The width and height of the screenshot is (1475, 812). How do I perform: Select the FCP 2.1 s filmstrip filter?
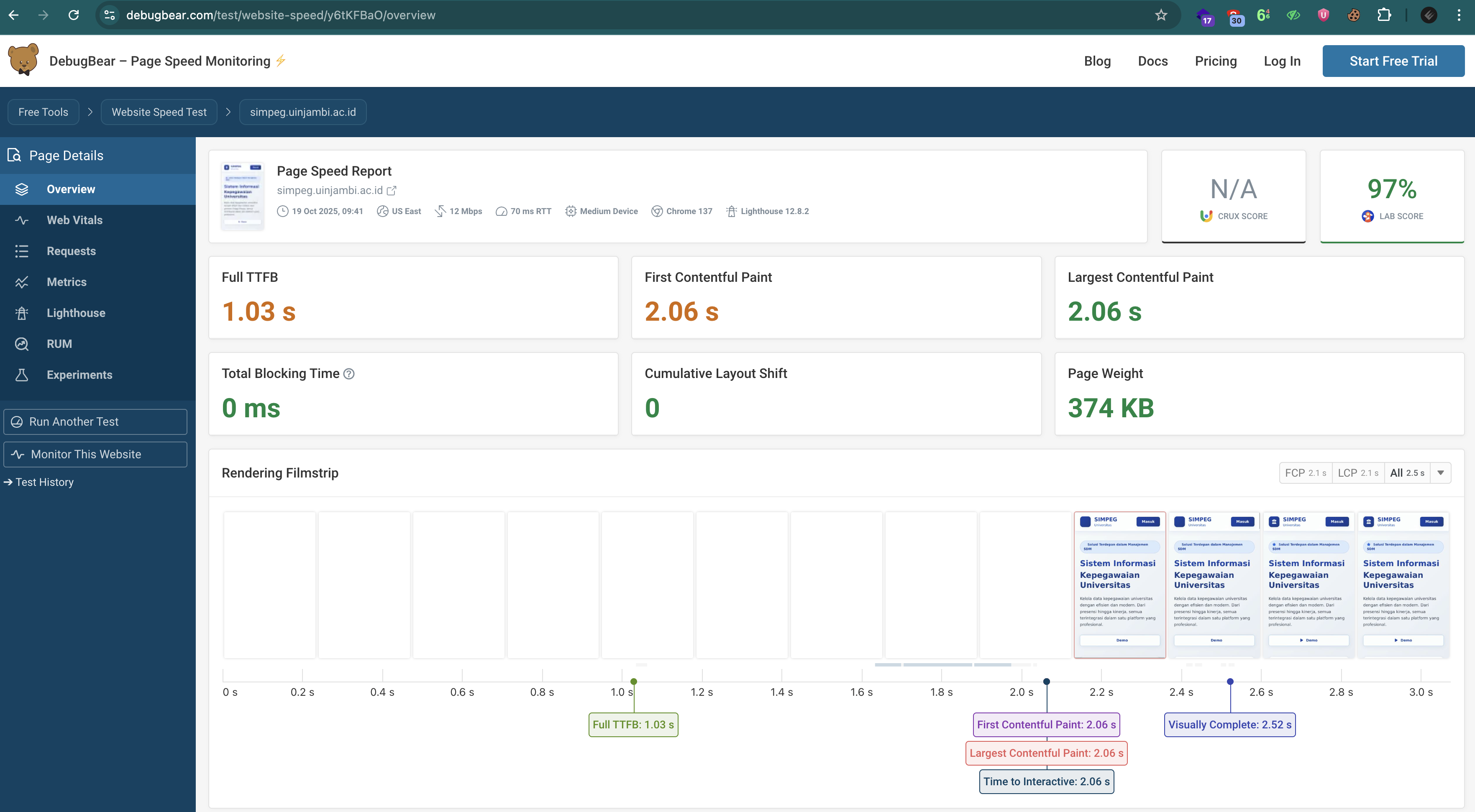(1305, 473)
